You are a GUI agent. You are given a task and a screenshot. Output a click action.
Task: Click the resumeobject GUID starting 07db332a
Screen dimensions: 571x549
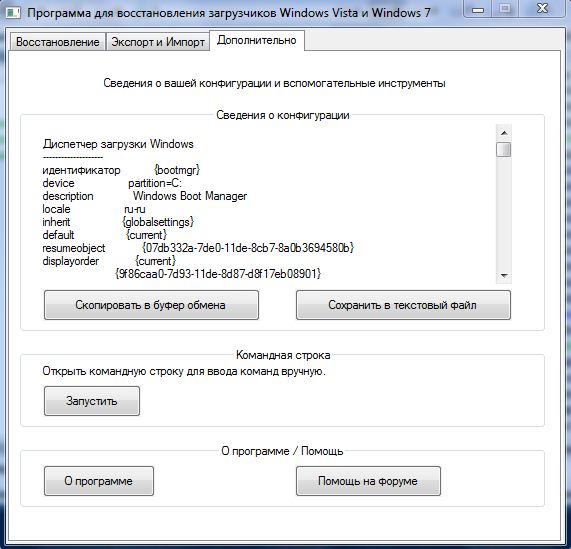(248, 248)
